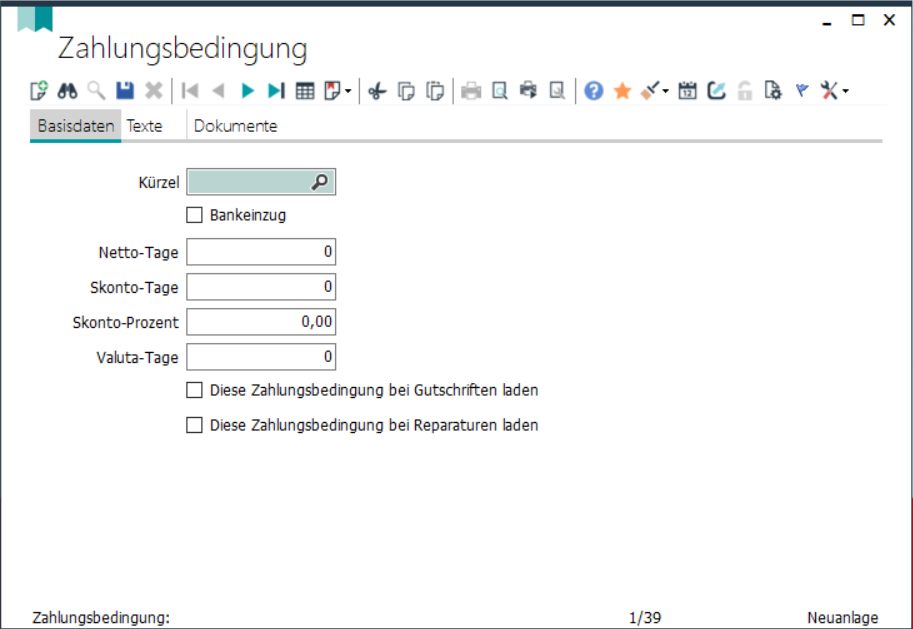Open the calendar icon in the toolbar

click(688, 91)
